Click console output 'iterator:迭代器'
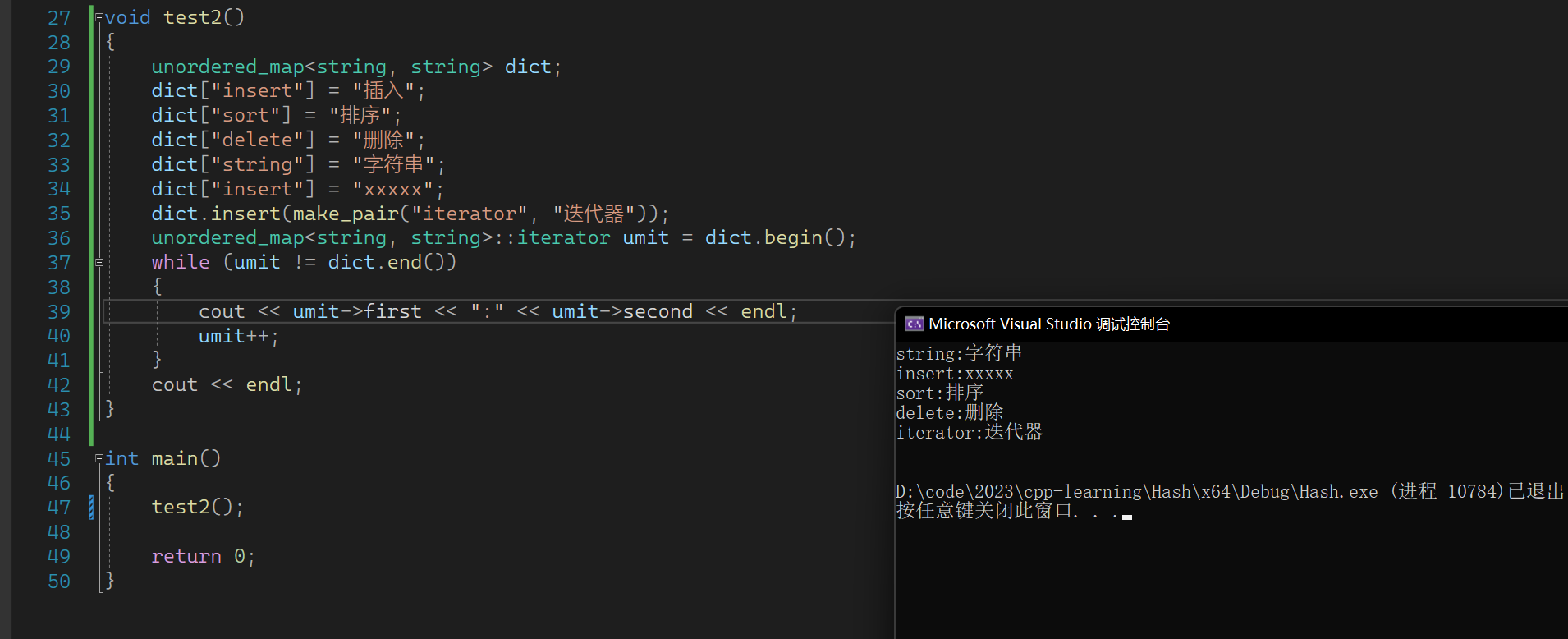 [x=970, y=432]
